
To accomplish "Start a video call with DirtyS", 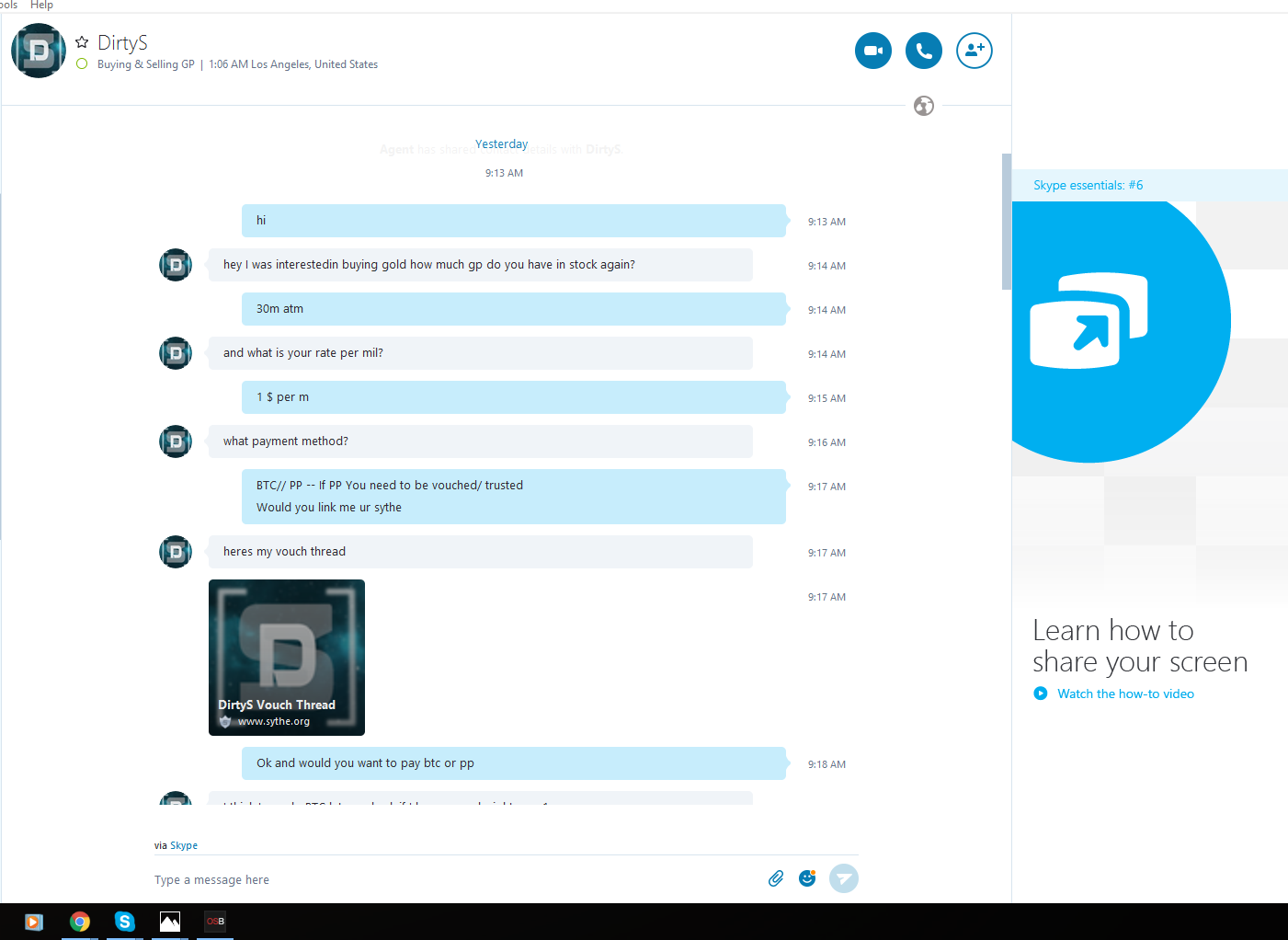I will [873, 51].
